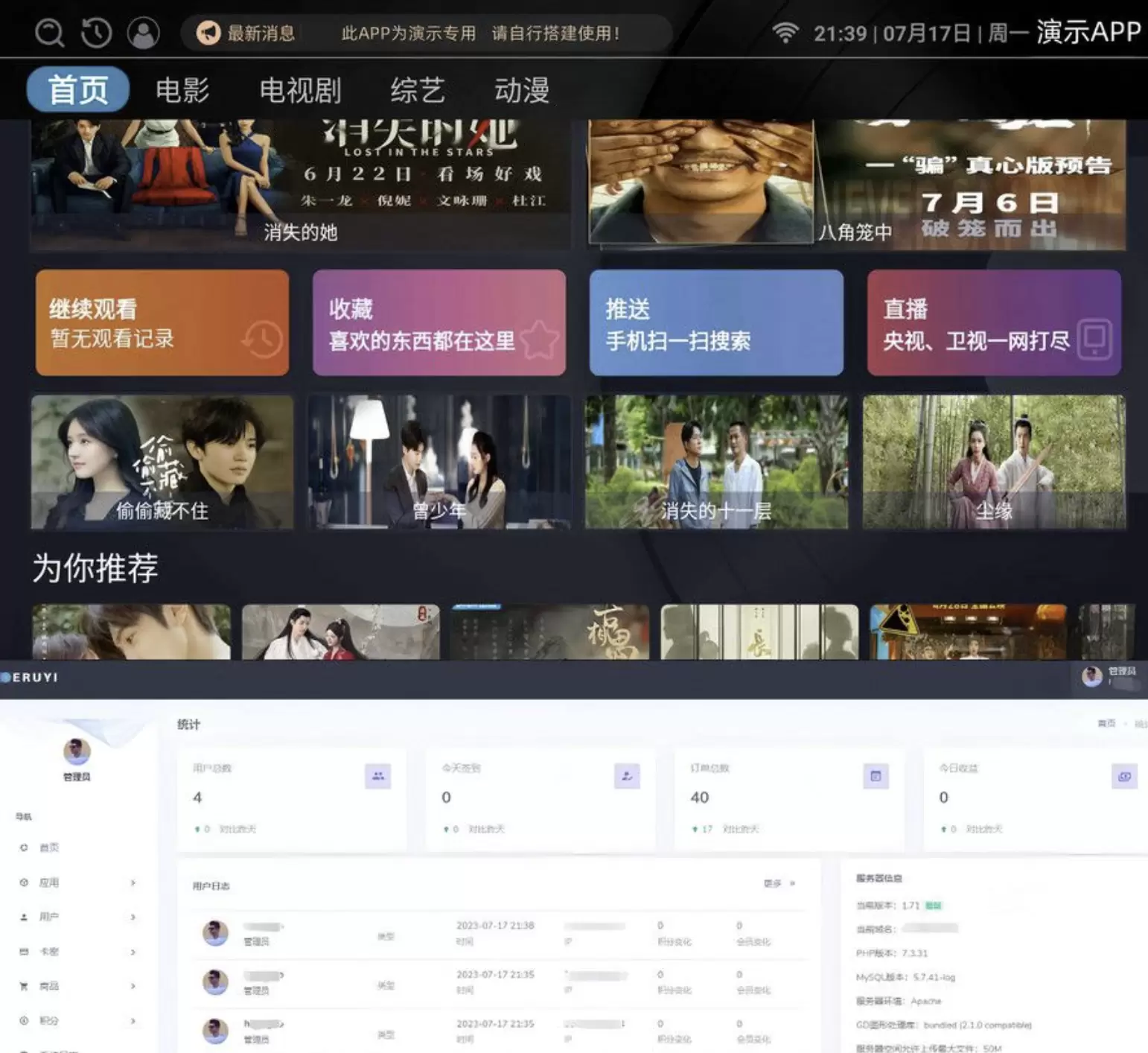Click the 今日收益 money icon
This screenshot has height=1053, width=1148.
1124,776
